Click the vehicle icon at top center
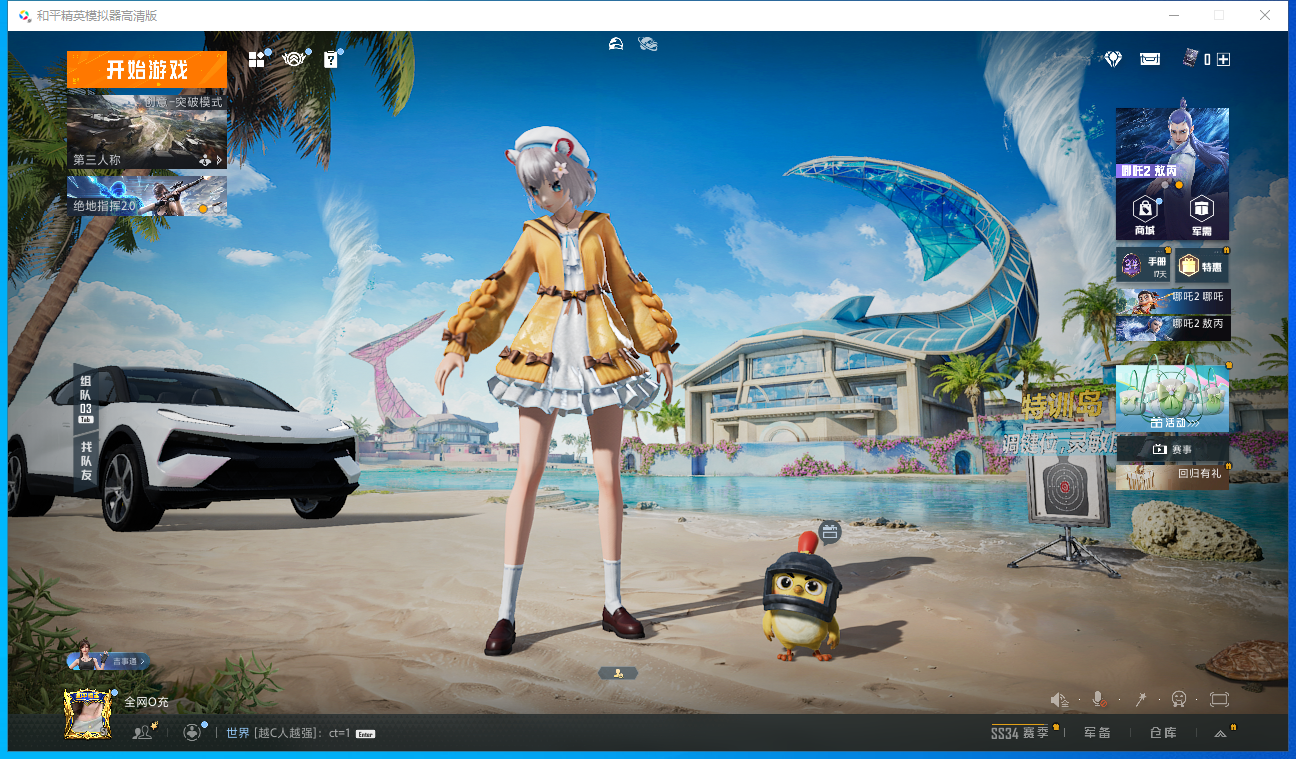 coord(647,43)
